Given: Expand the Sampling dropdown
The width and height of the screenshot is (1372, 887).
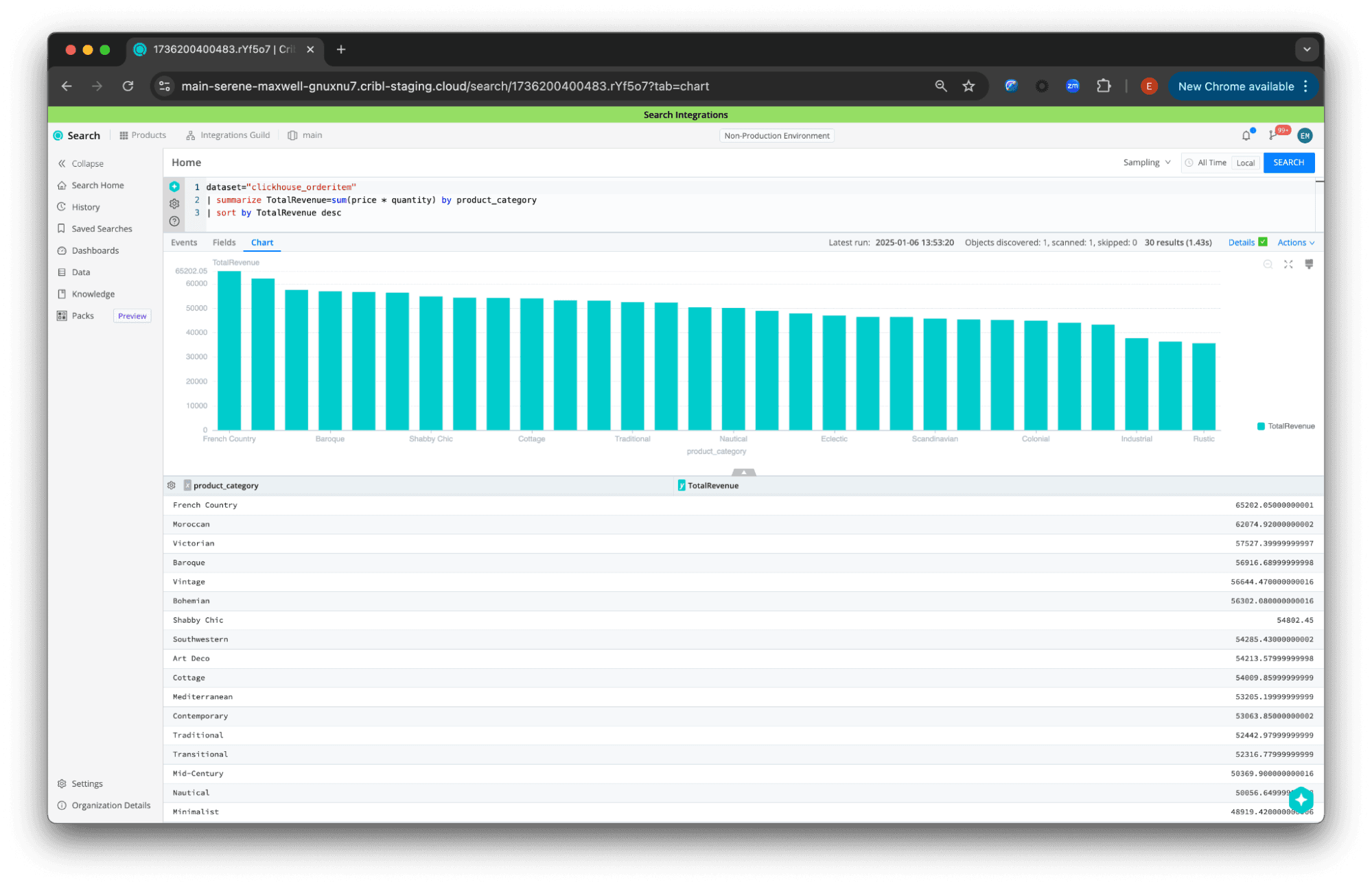Looking at the screenshot, I should pyautogui.click(x=1146, y=163).
